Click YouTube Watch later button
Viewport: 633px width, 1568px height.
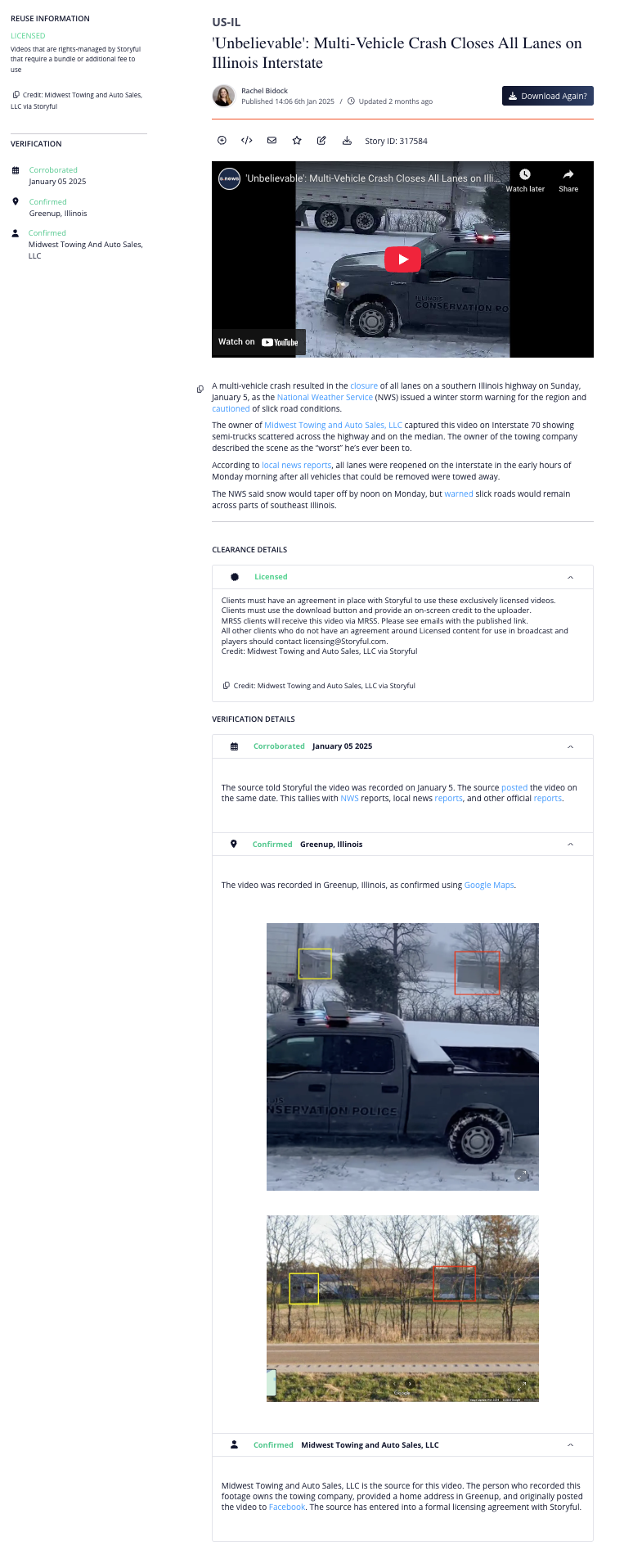coord(525,181)
